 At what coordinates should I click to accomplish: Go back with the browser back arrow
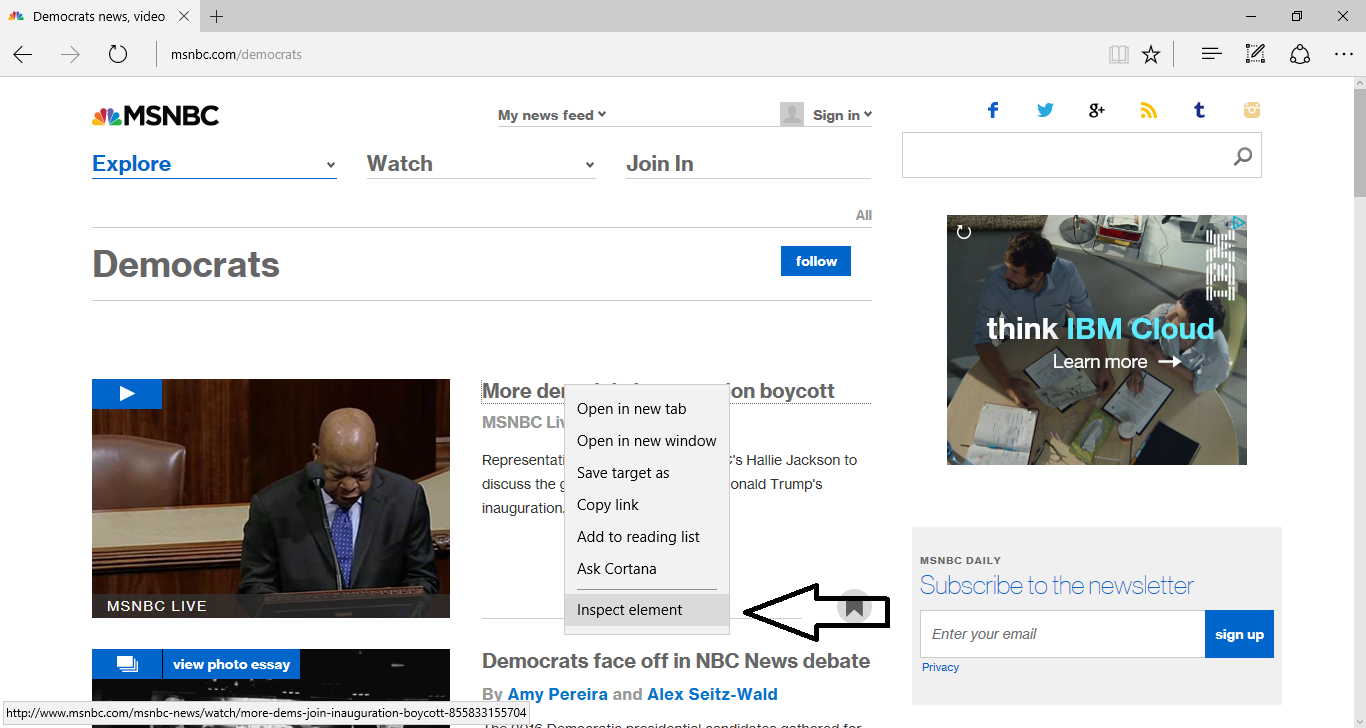pos(23,54)
